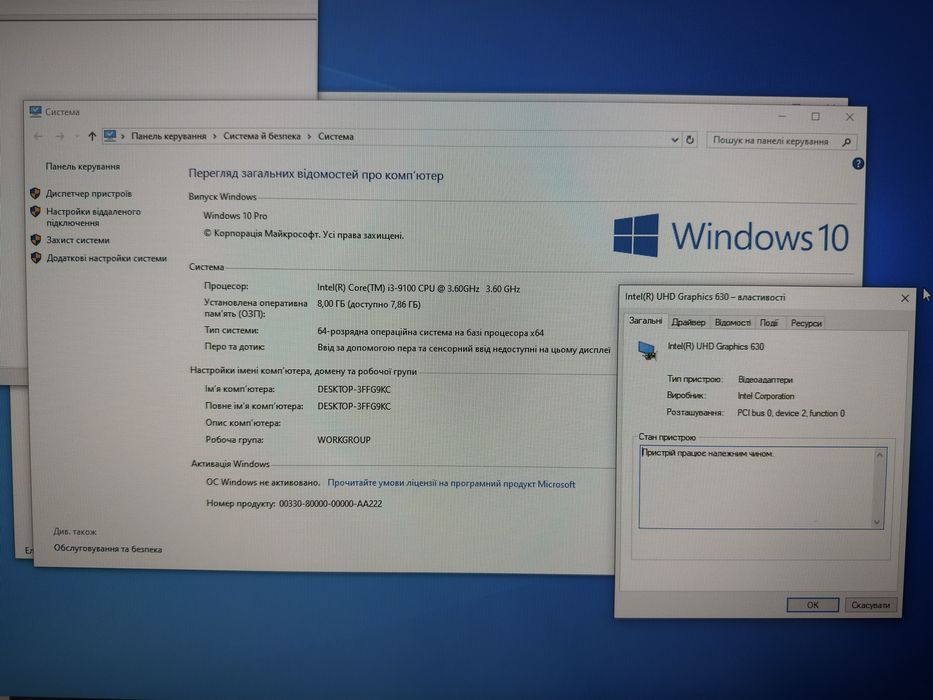Select Windows 10 Pro edition text
Viewport: 933px width, 700px height.
coord(235,215)
